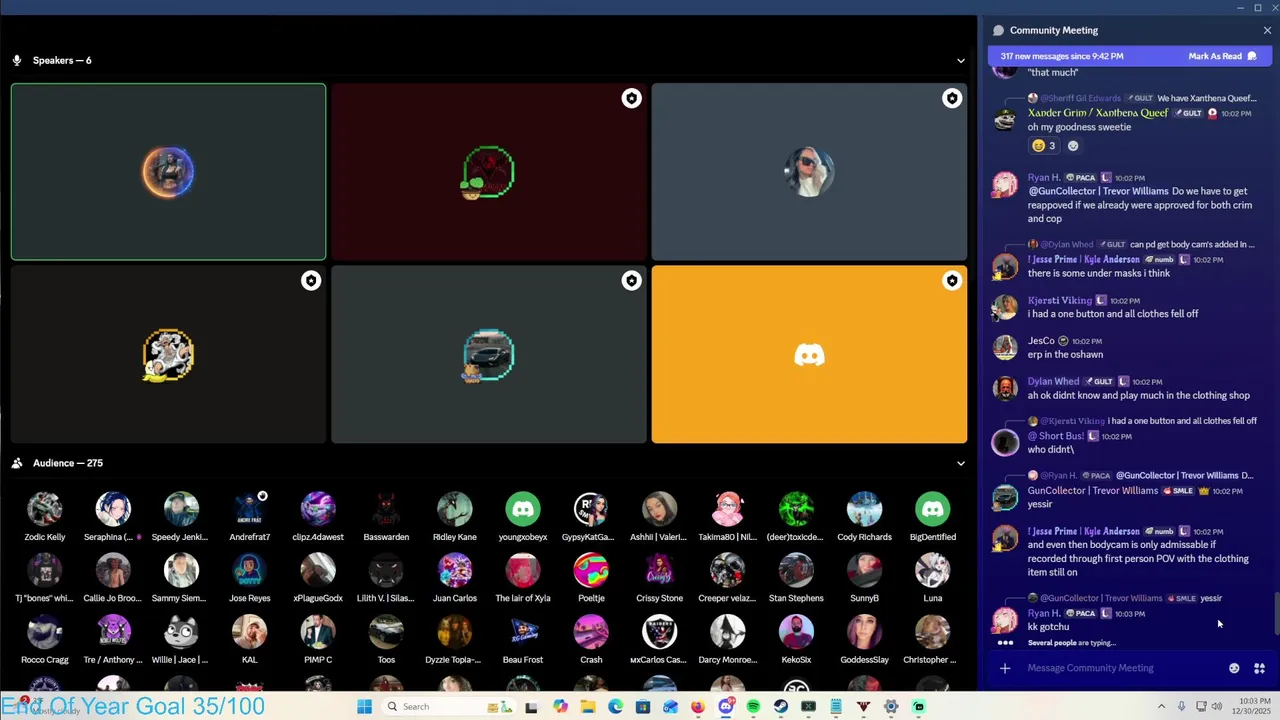Click 'erp in the oshawn' message text
The width and height of the screenshot is (1280, 720).
(1065, 354)
